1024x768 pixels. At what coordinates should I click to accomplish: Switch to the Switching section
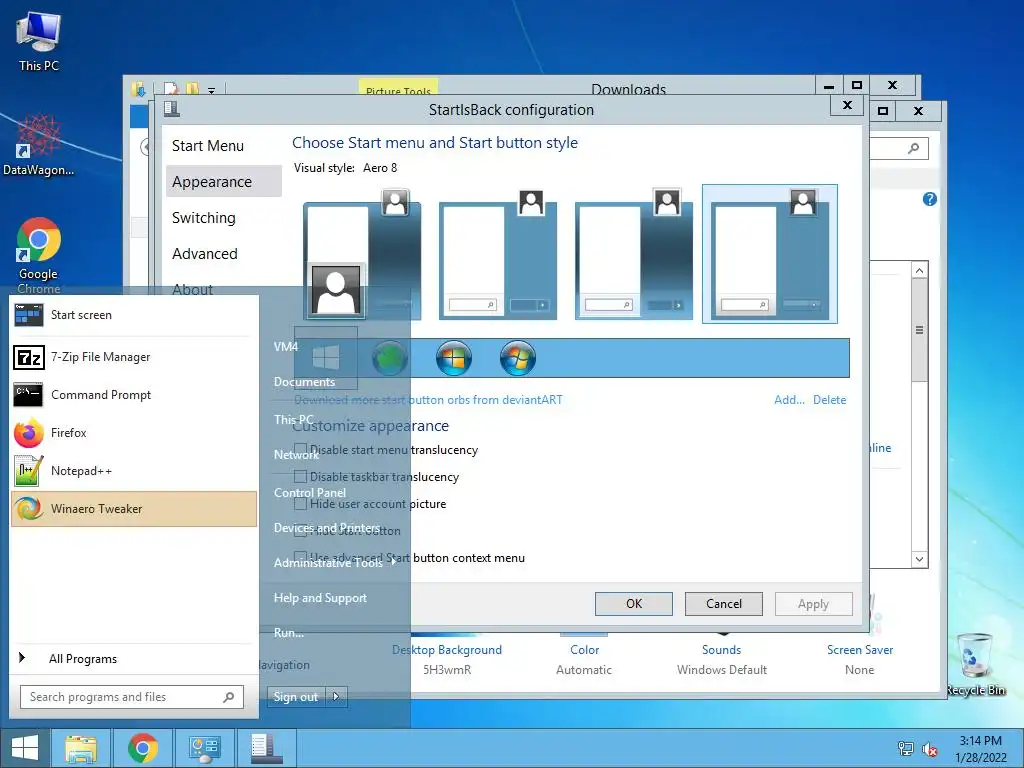204,217
